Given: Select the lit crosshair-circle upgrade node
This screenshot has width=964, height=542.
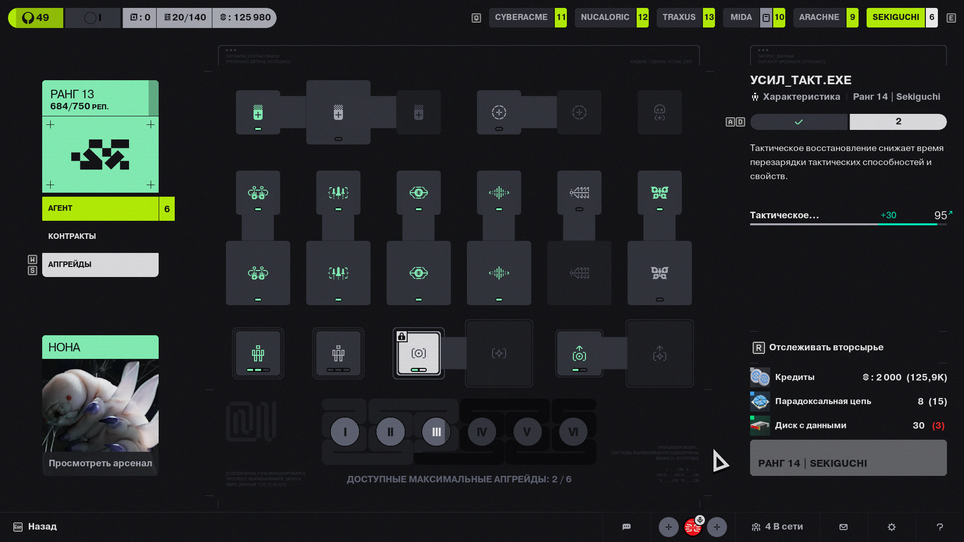Looking at the screenshot, I should click(499, 112).
